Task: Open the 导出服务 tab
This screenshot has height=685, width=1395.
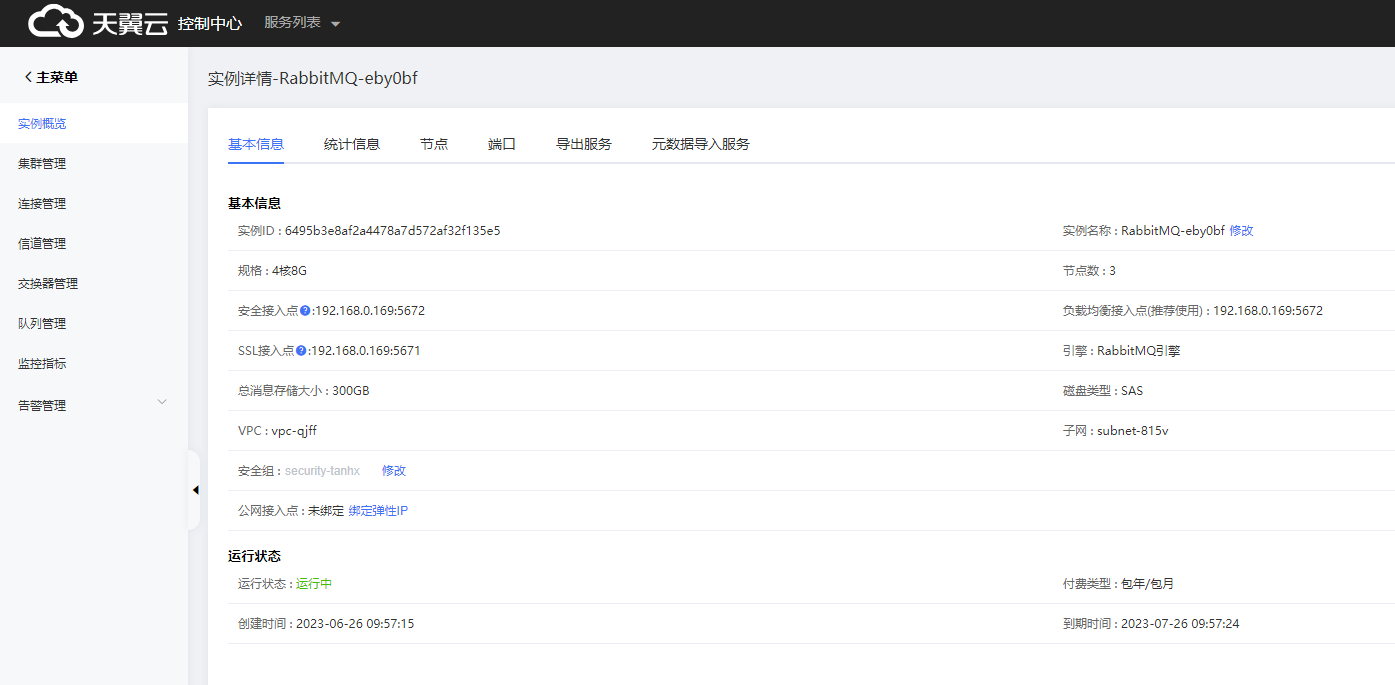Action: [584, 144]
